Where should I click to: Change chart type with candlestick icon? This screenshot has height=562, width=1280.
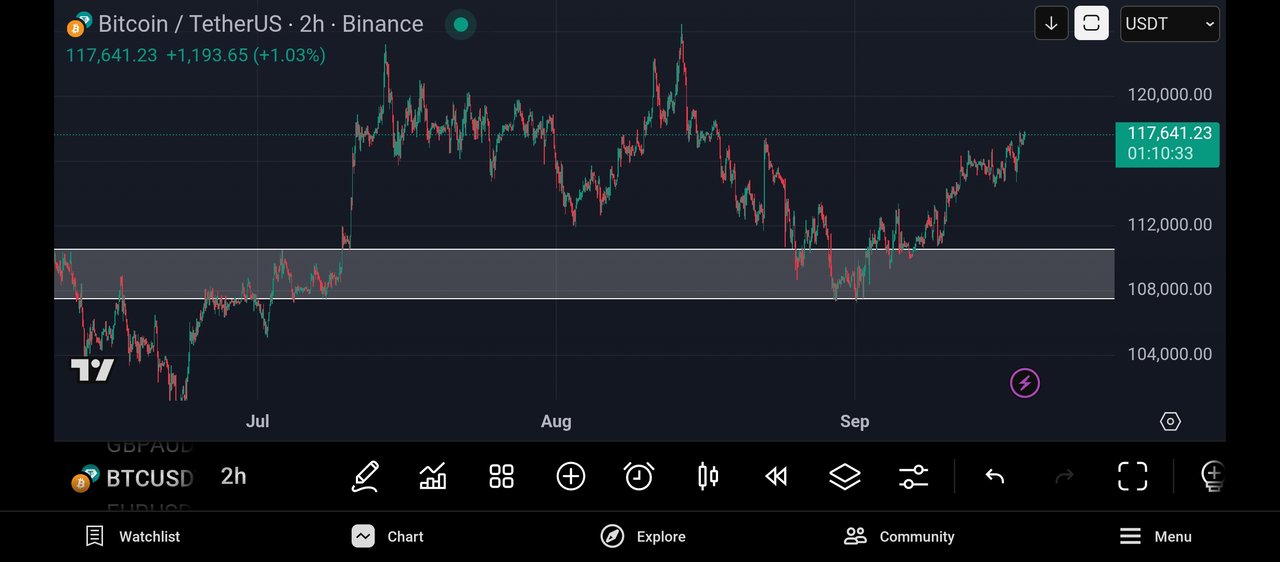[x=707, y=476]
